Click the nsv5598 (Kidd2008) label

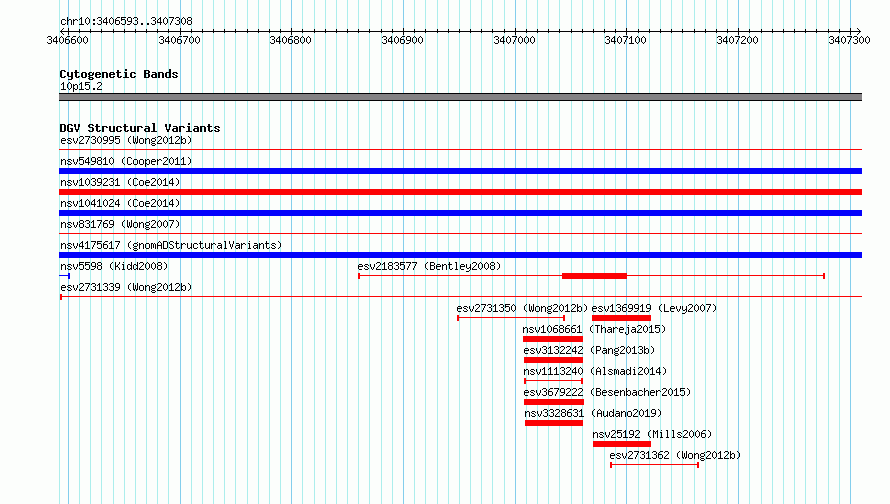(x=114, y=266)
